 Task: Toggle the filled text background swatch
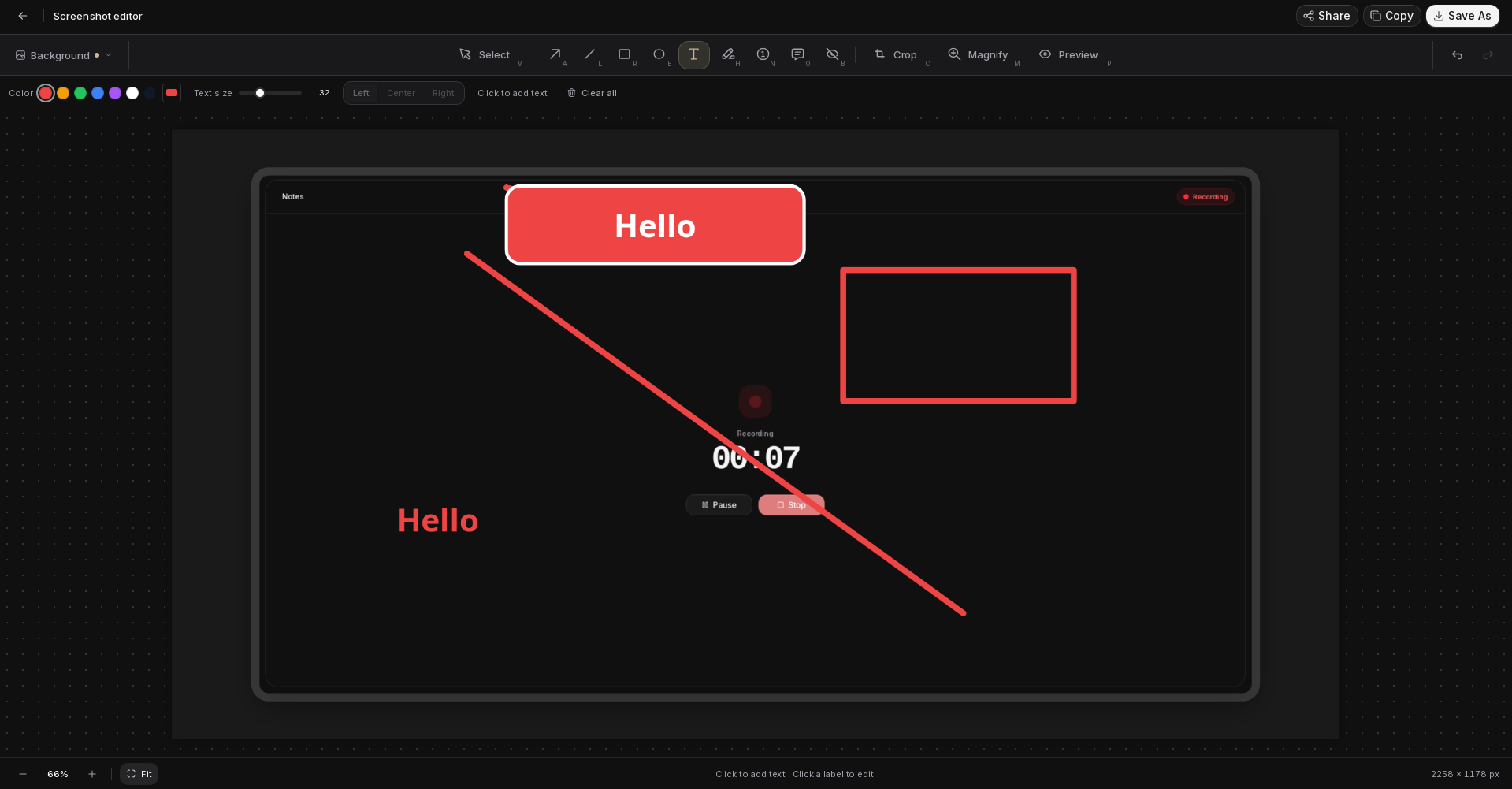(172, 93)
